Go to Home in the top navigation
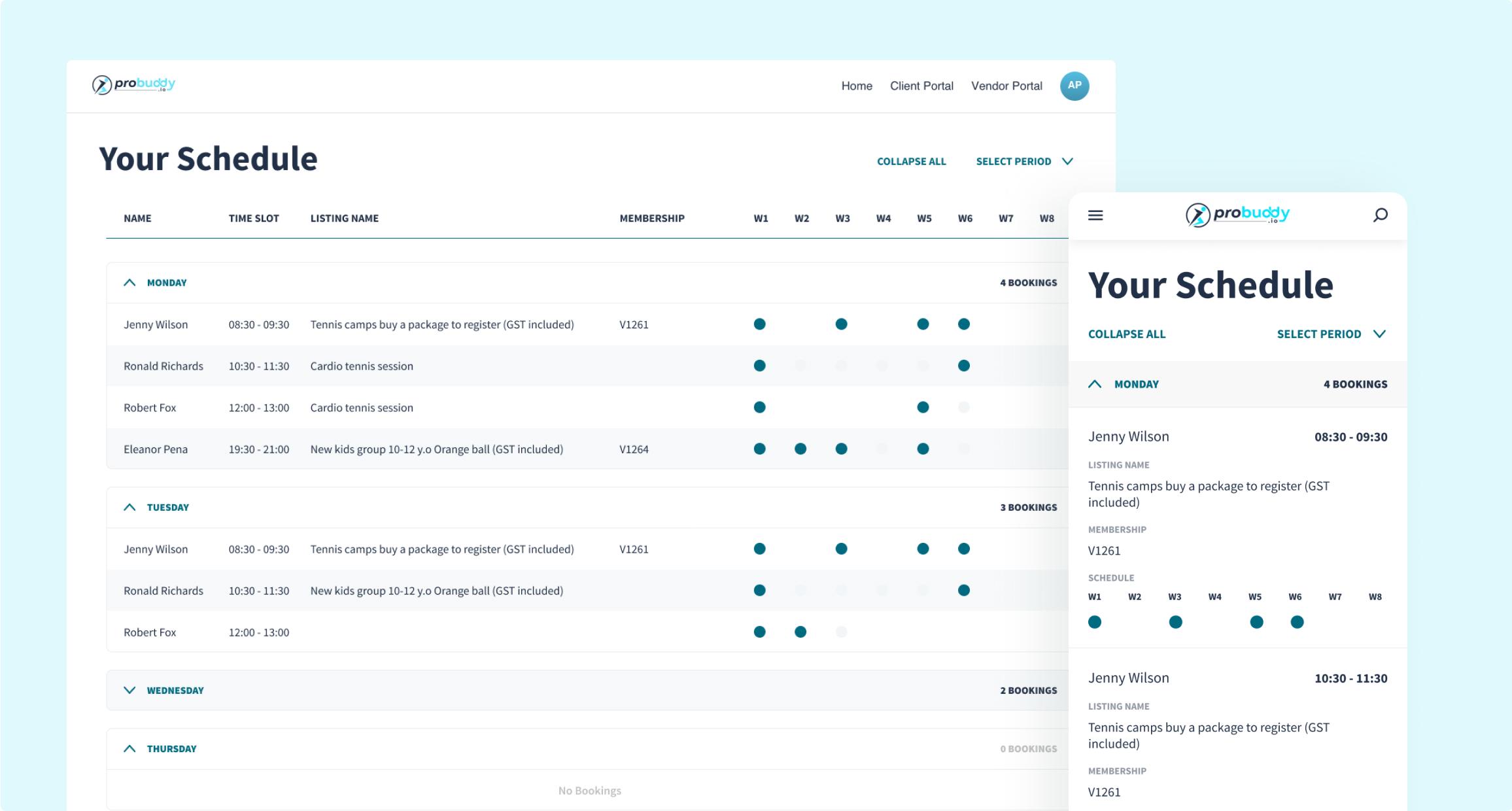Image resolution: width=1512 pixels, height=811 pixels. coord(857,86)
